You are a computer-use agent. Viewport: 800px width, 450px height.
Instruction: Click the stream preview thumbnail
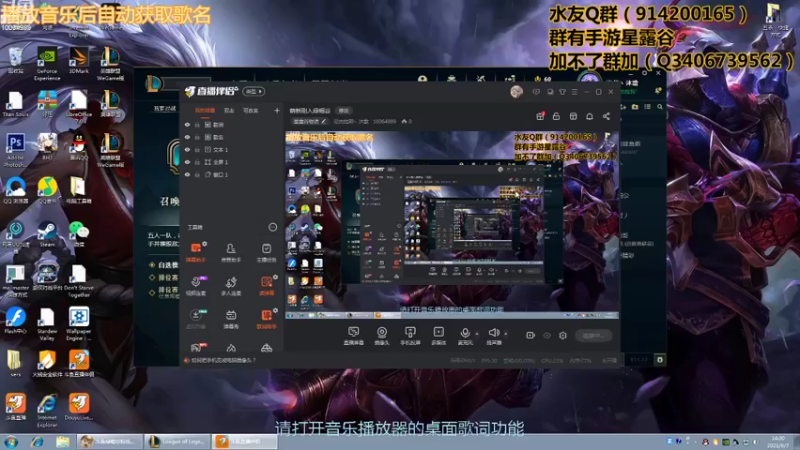click(452, 225)
